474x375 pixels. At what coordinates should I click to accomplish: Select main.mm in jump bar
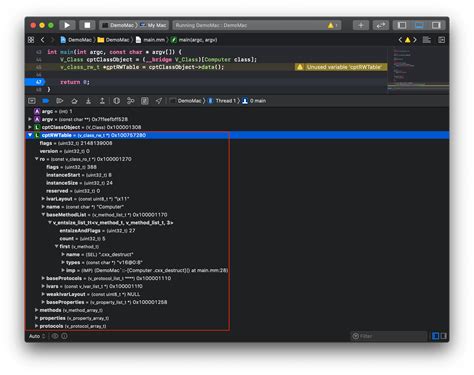(x=150, y=40)
